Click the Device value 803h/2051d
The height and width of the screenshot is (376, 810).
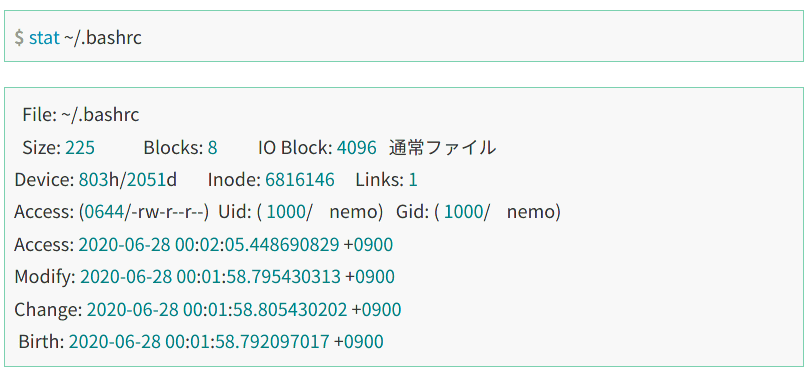(128, 180)
